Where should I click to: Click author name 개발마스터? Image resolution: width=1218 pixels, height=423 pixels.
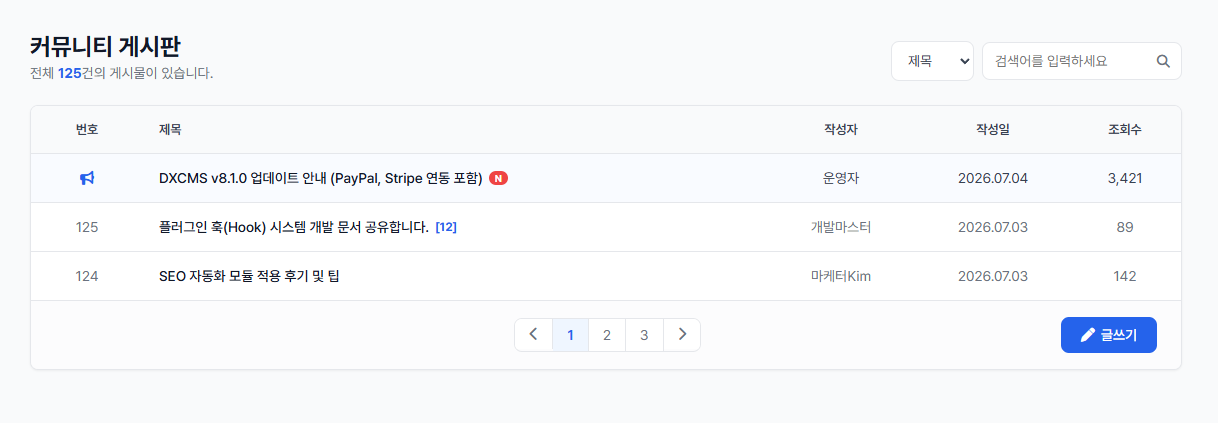pos(841,227)
